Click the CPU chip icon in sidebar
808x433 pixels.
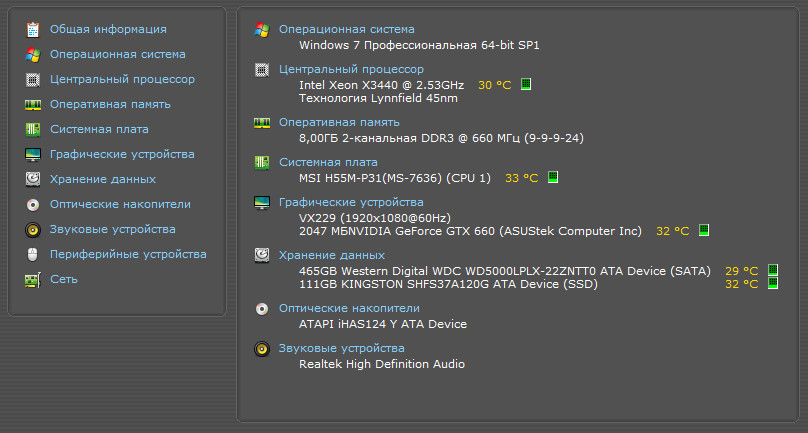(x=33, y=79)
